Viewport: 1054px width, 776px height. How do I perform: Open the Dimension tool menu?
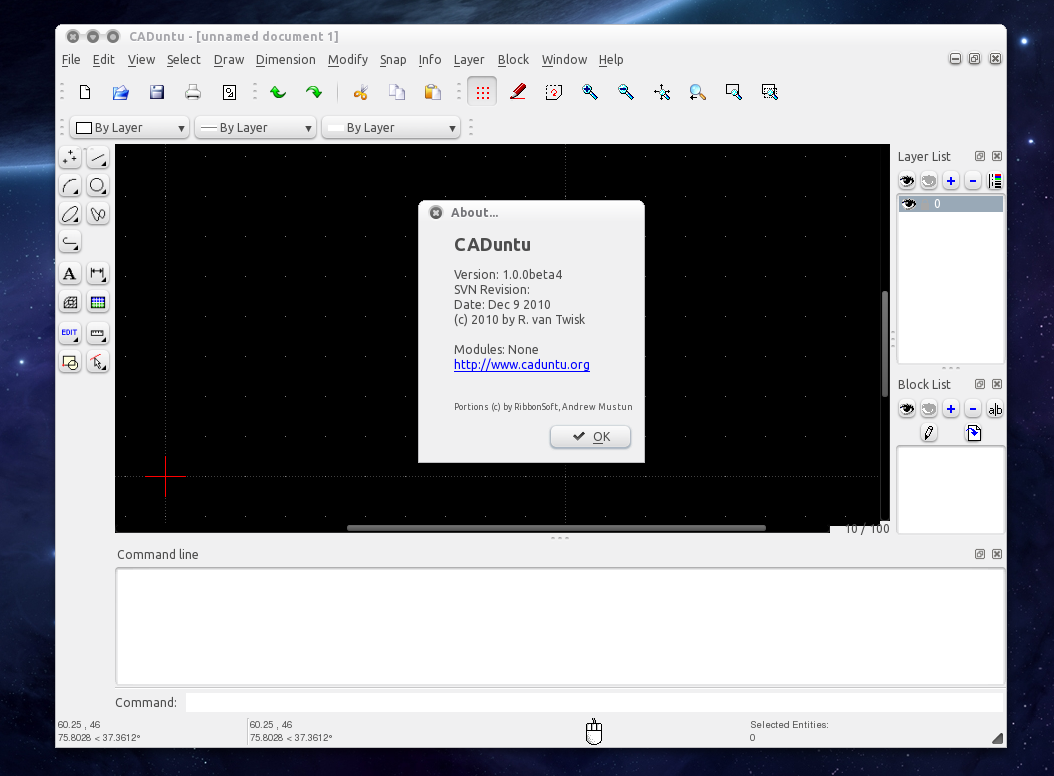pos(98,274)
